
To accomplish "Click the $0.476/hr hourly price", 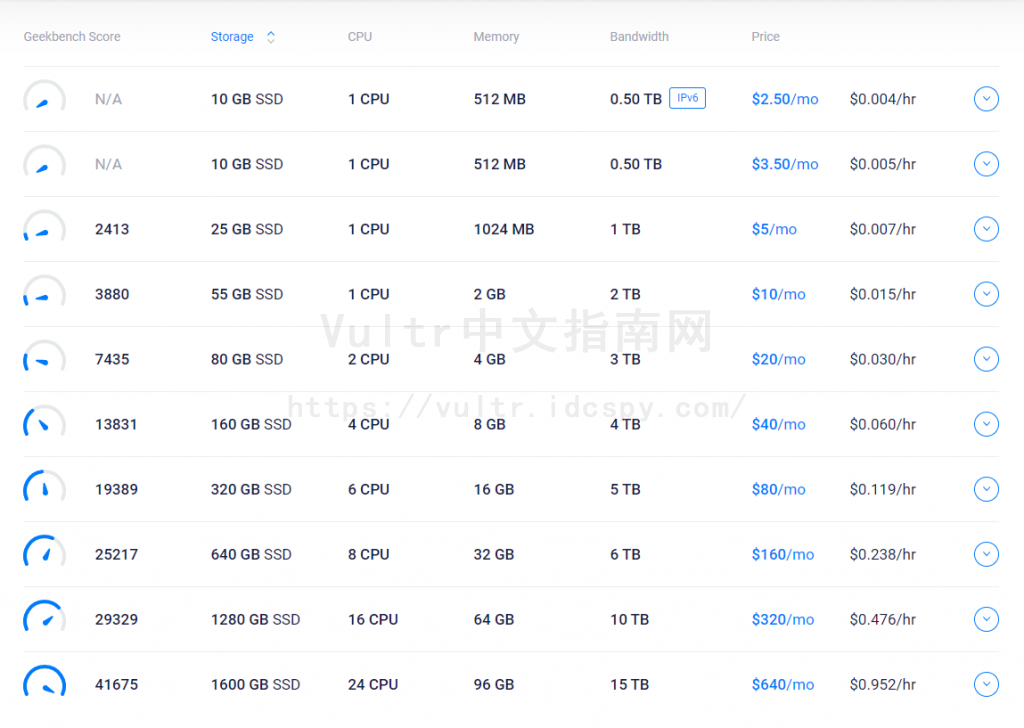I will (x=882, y=619).
